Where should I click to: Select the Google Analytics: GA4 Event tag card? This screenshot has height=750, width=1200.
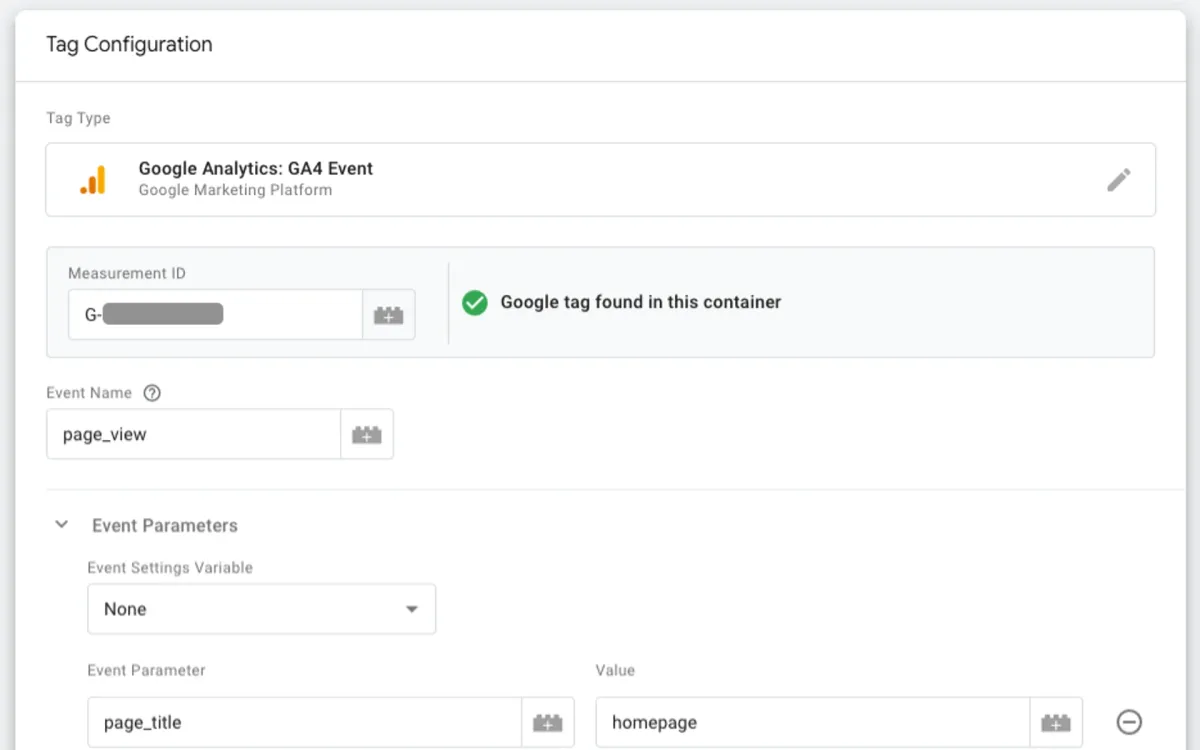click(600, 179)
